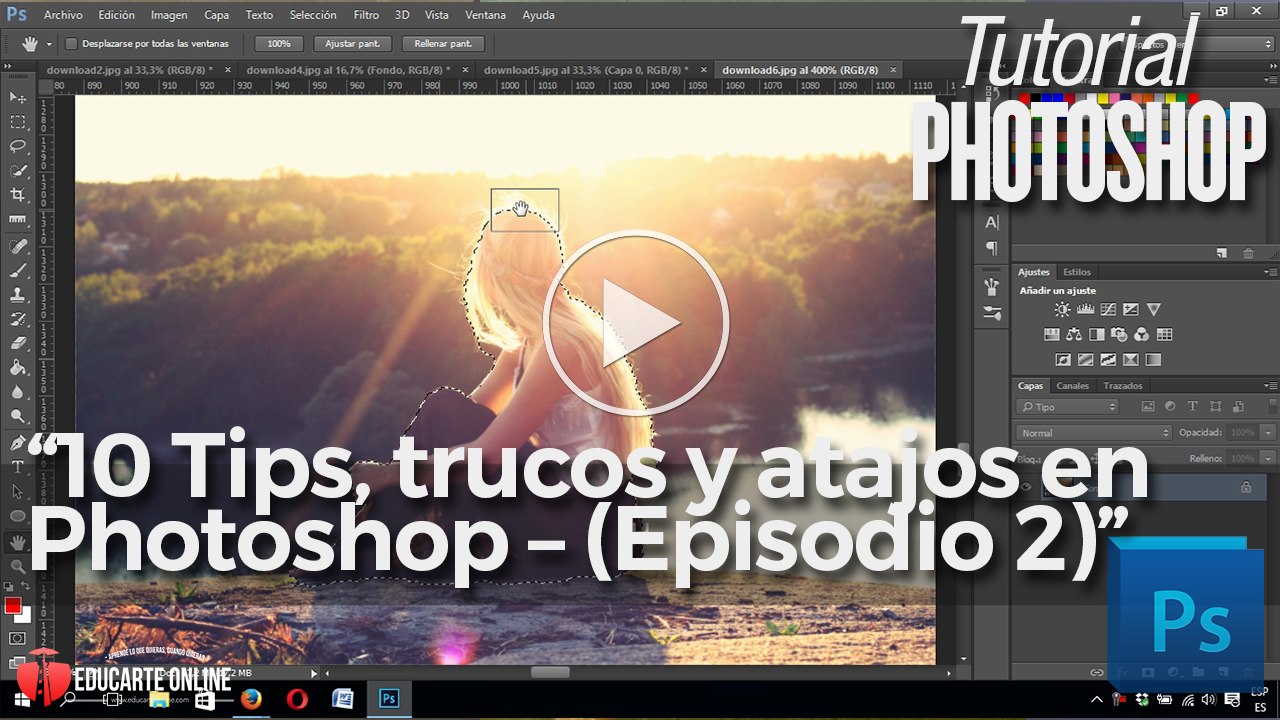Select the Paint Bucket tool
This screenshot has width=1280, height=720.
(18, 368)
